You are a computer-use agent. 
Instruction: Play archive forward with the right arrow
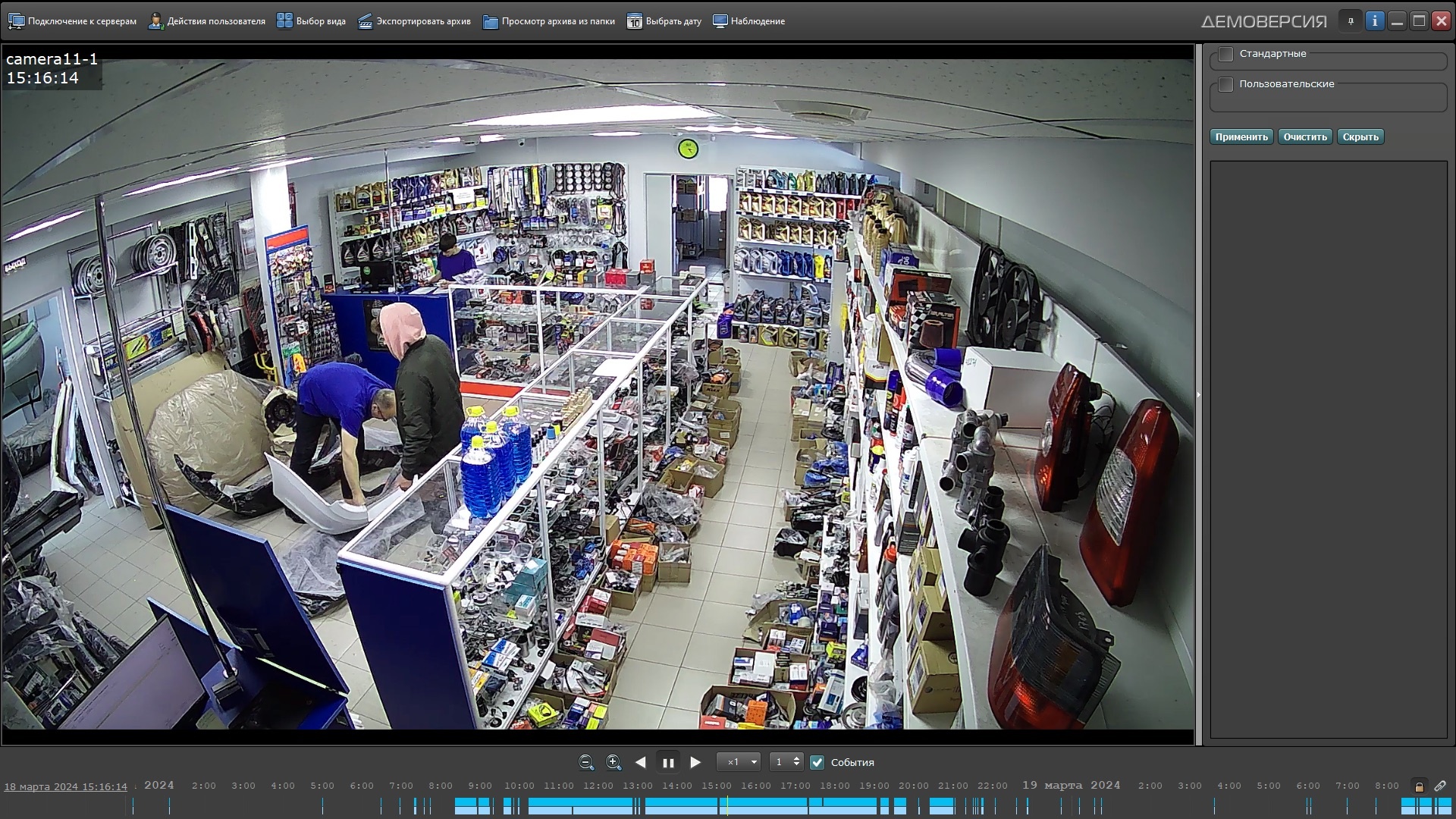tap(695, 762)
